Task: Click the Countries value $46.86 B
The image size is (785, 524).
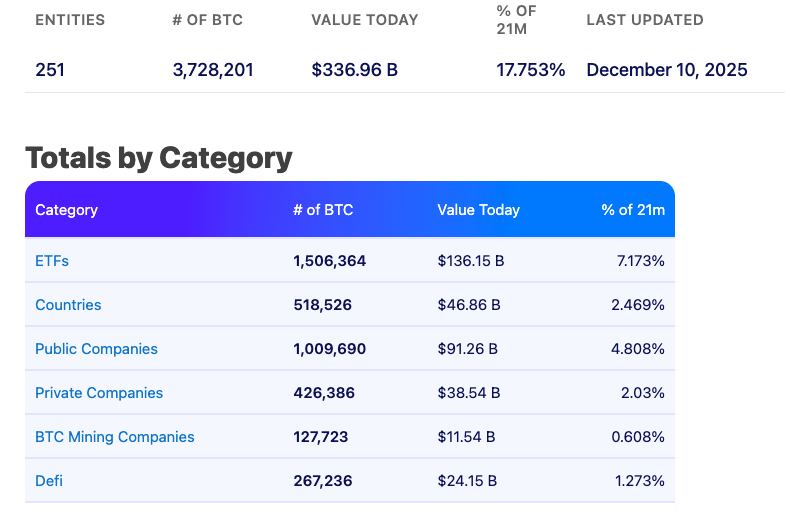Action: tap(469, 305)
